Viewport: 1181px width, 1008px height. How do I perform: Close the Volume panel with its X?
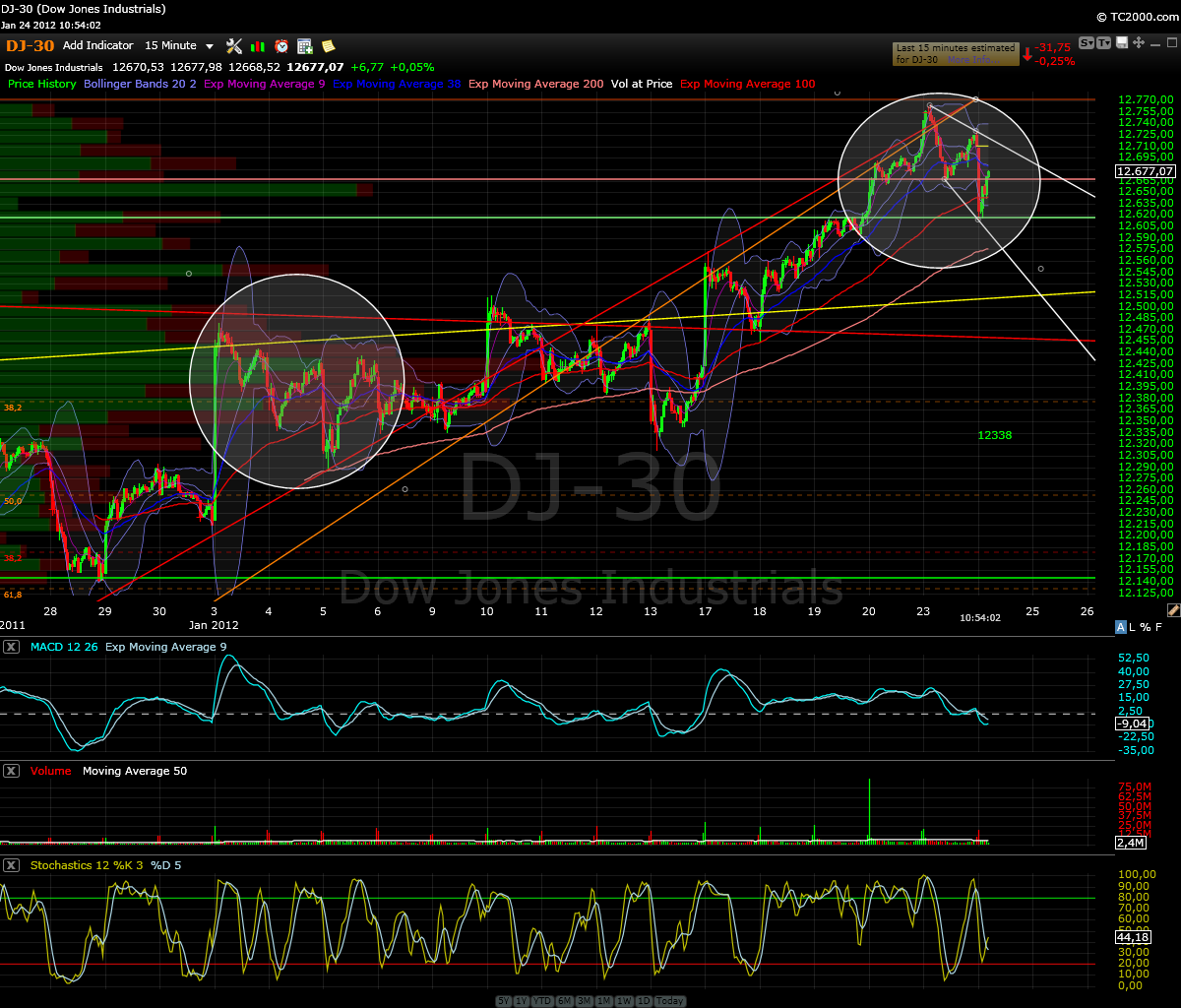pyautogui.click(x=12, y=771)
